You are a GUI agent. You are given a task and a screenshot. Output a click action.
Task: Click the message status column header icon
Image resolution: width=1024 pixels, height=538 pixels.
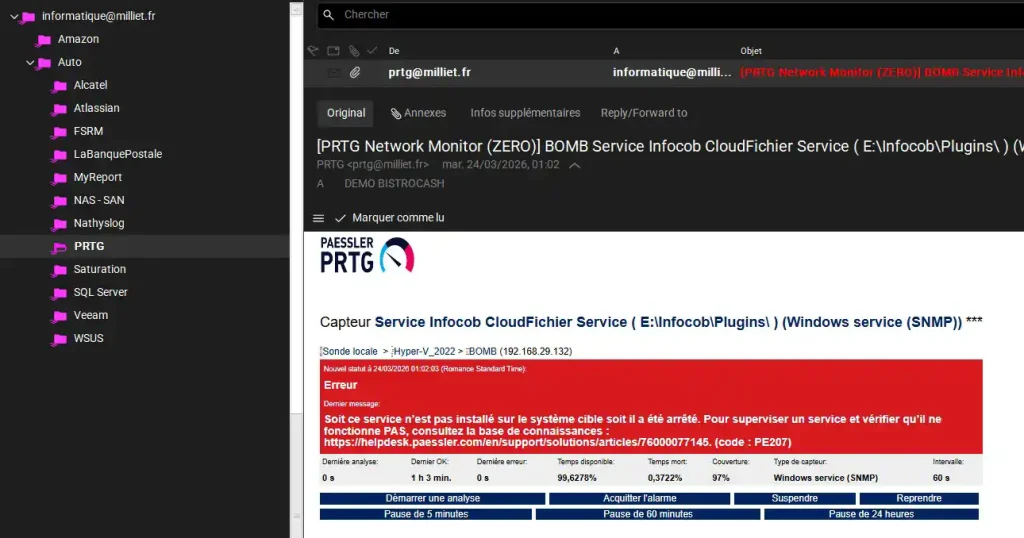pos(333,50)
